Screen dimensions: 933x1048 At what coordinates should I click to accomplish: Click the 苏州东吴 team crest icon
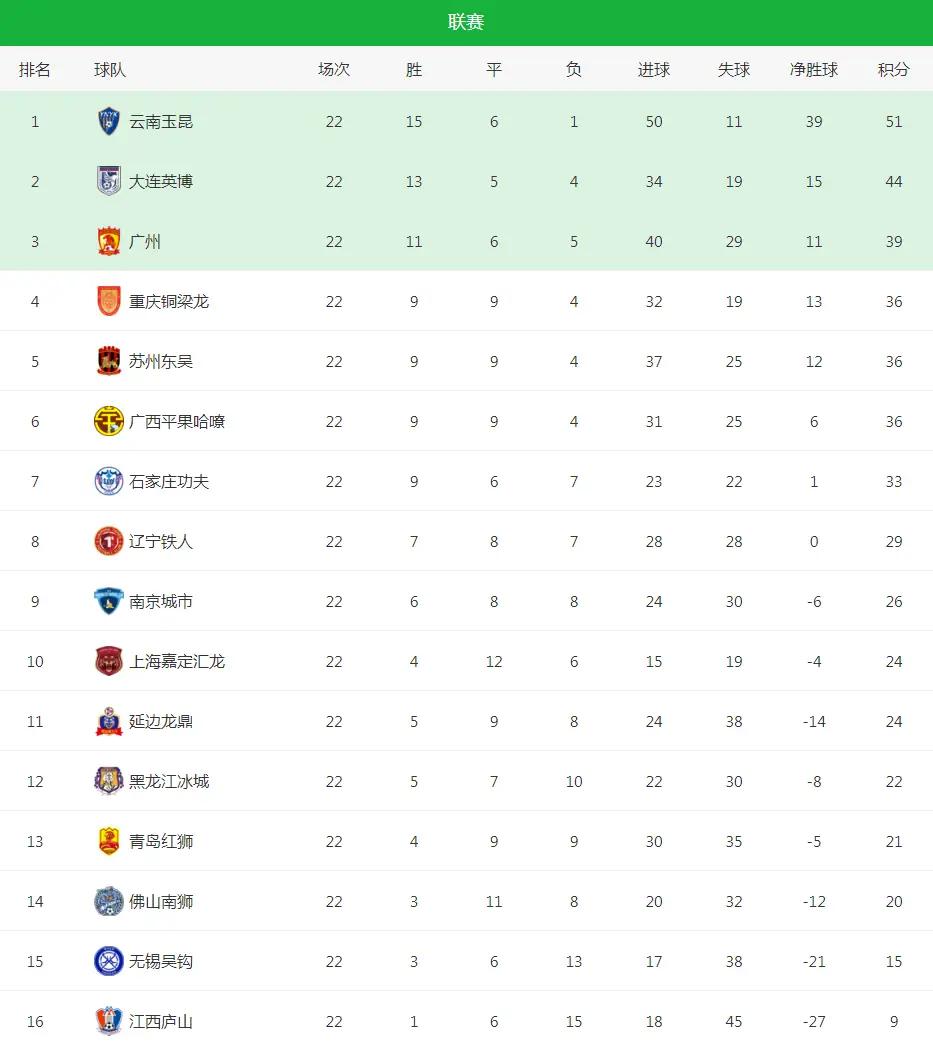click(x=109, y=361)
